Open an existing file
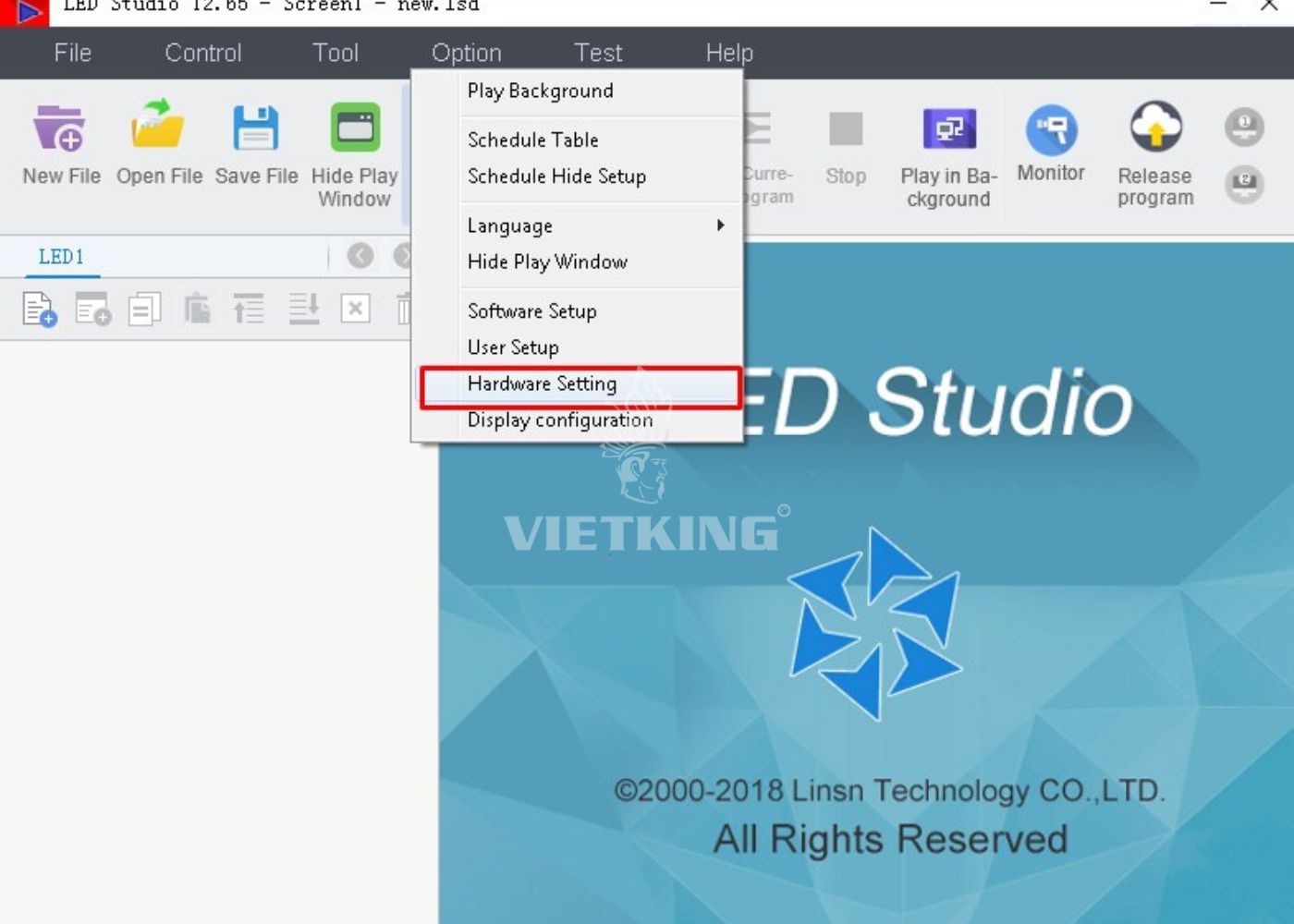 (157, 139)
